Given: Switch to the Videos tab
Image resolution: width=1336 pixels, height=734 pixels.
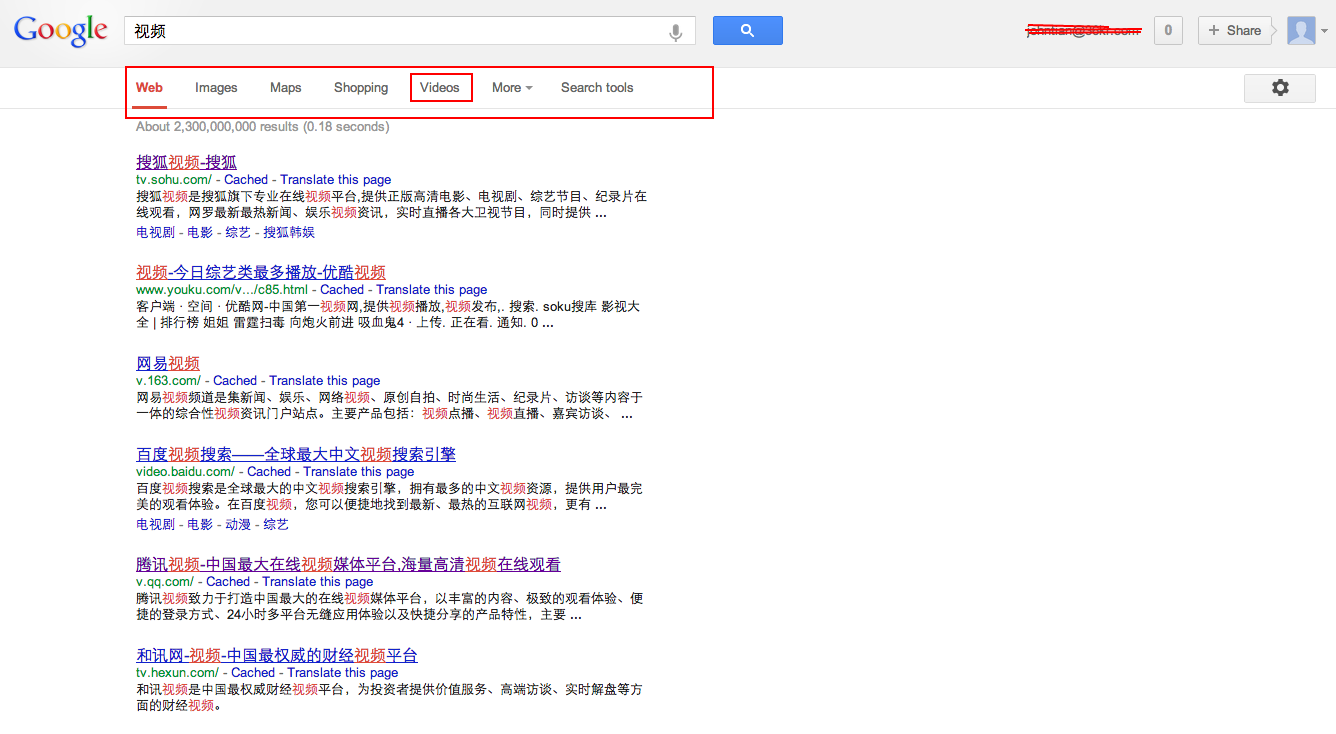Looking at the screenshot, I should [x=440, y=88].
